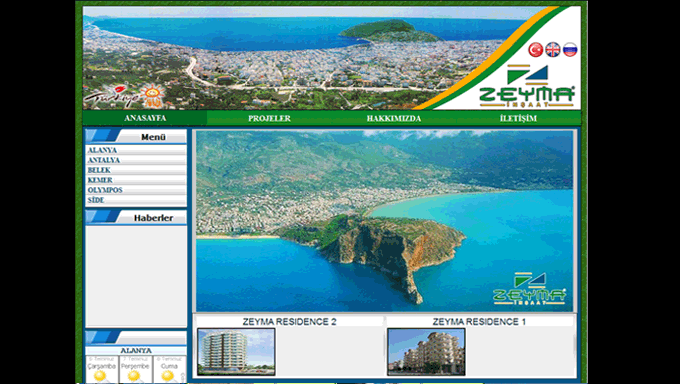Screen dimensions: 680x384
Task: Select ALANYA from the Menü list
Action: (136, 150)
